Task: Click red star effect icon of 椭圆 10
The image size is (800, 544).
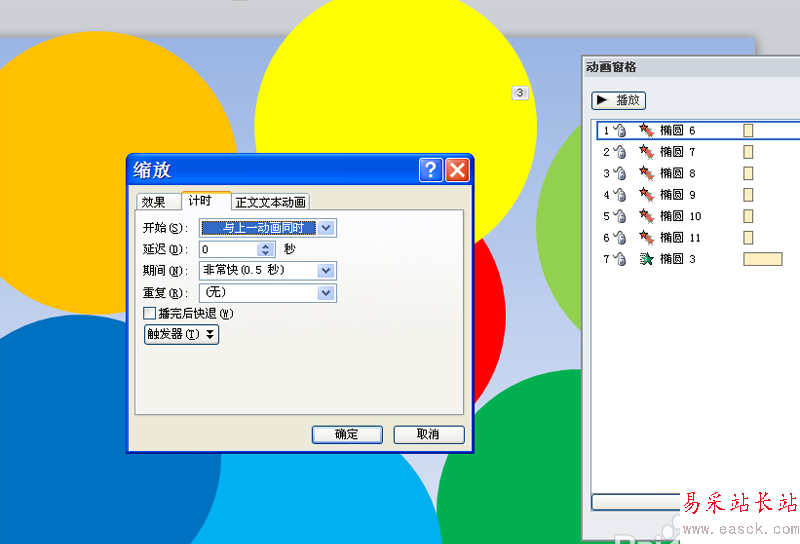Action: click(x=646, y=216)
